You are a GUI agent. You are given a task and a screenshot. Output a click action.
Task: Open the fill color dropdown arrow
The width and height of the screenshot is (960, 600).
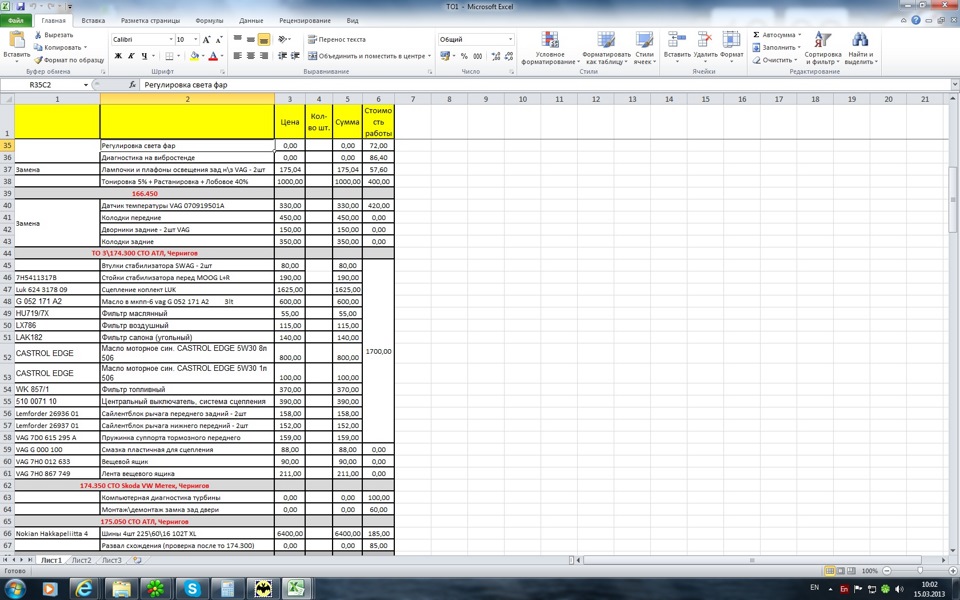203,56
